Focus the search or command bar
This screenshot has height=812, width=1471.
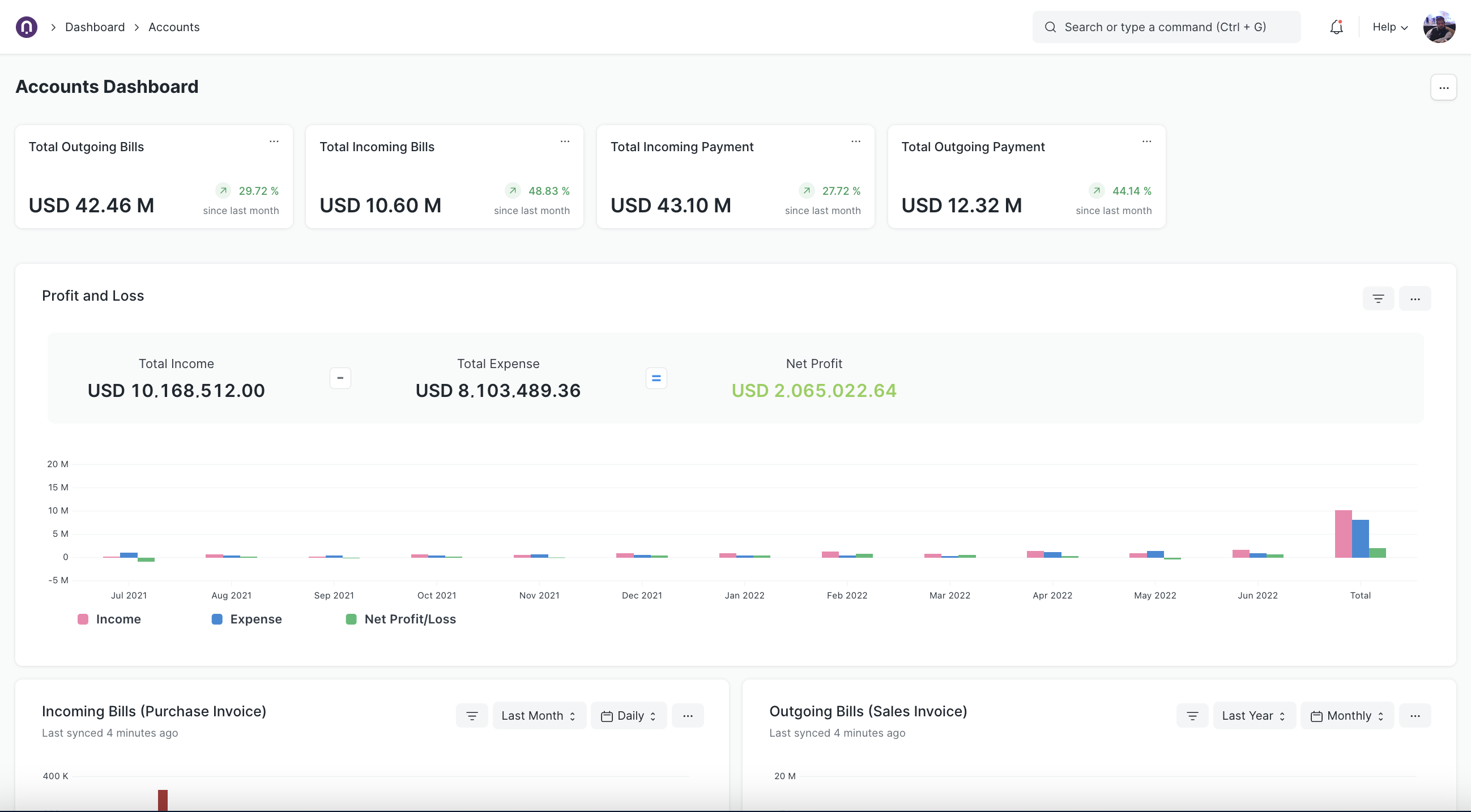coord(1166,27)
